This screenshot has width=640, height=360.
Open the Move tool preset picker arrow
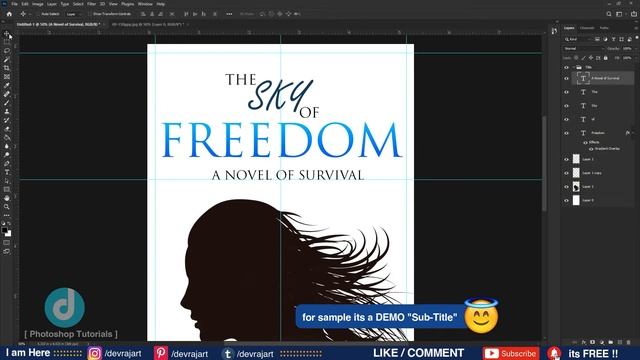coord(29,14)
